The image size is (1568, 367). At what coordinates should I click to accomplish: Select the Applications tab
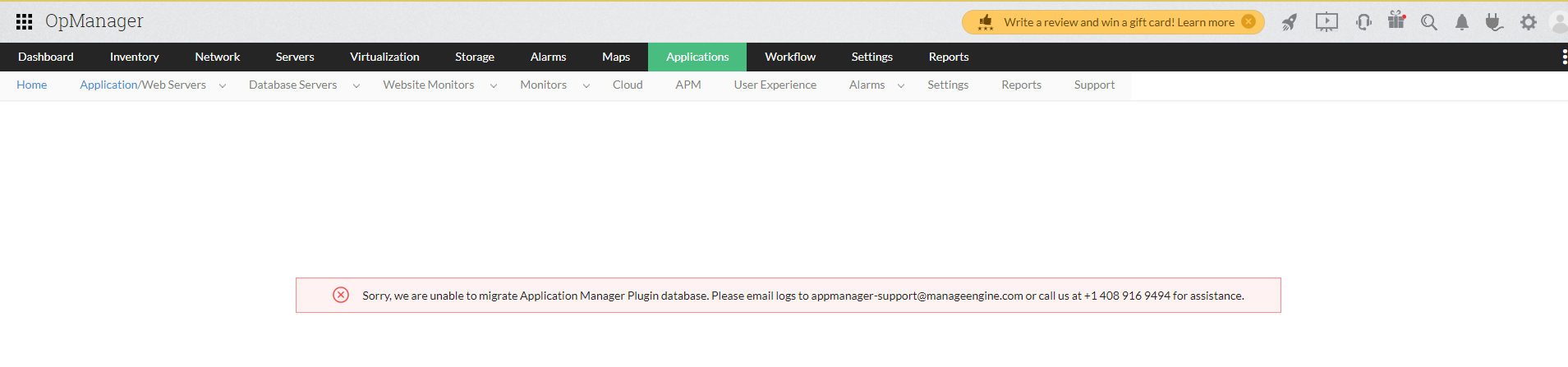click(697, 57)
